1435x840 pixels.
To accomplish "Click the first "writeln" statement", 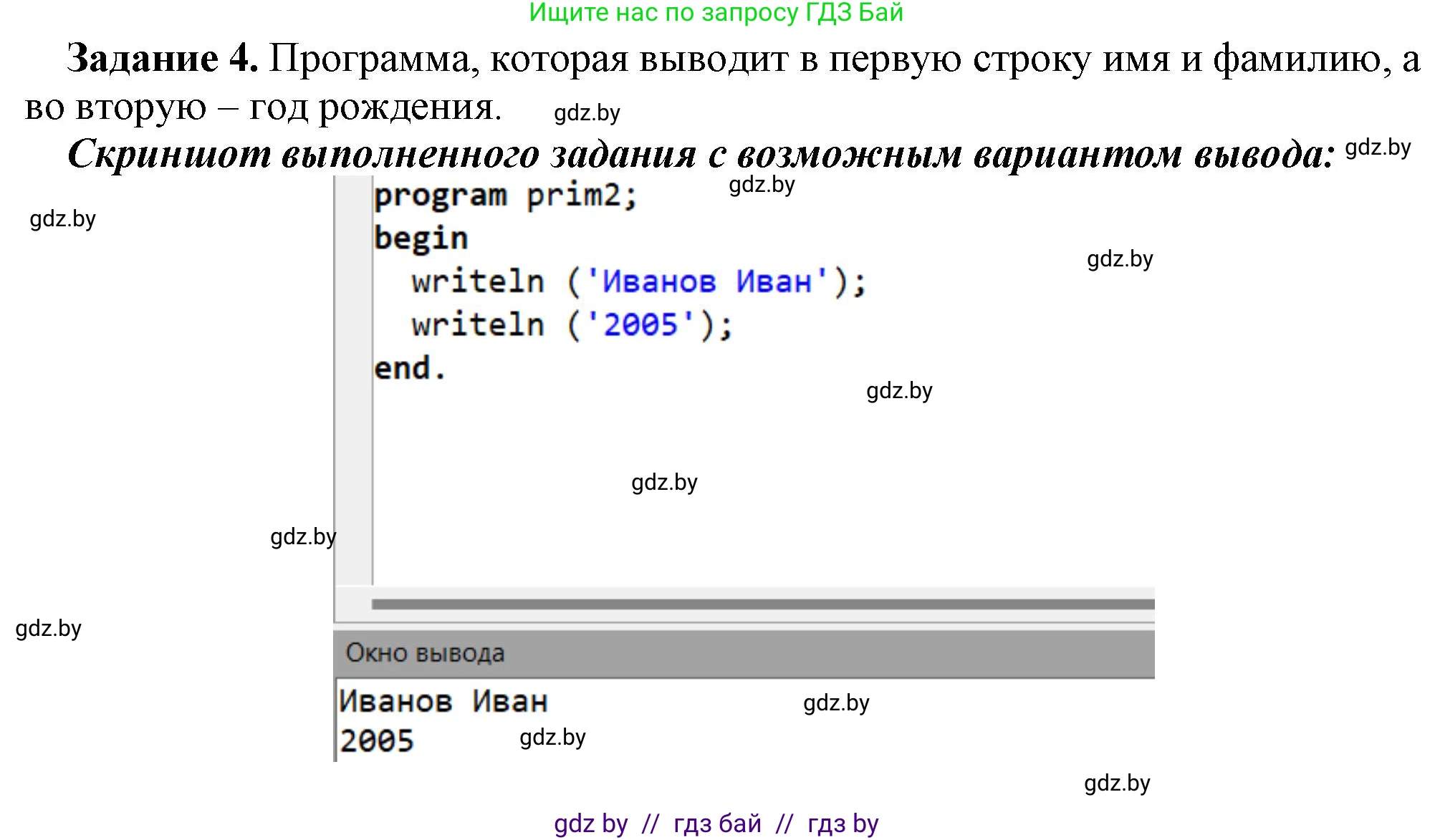I will pos(478,281).
